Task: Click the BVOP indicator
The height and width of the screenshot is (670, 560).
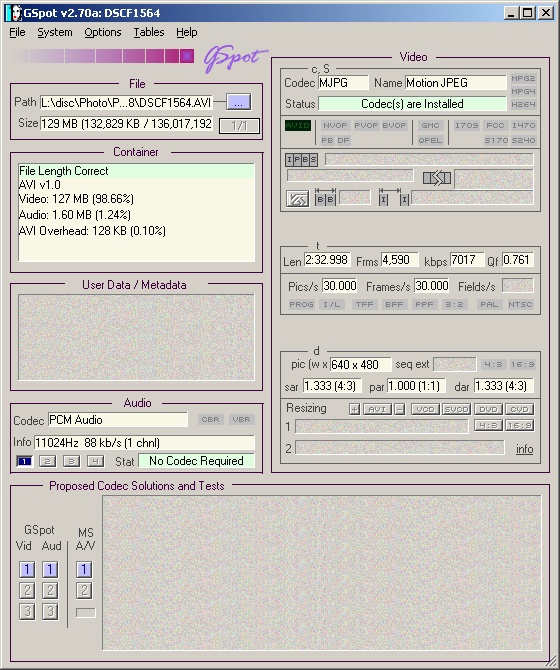Action: pos(394,126)
